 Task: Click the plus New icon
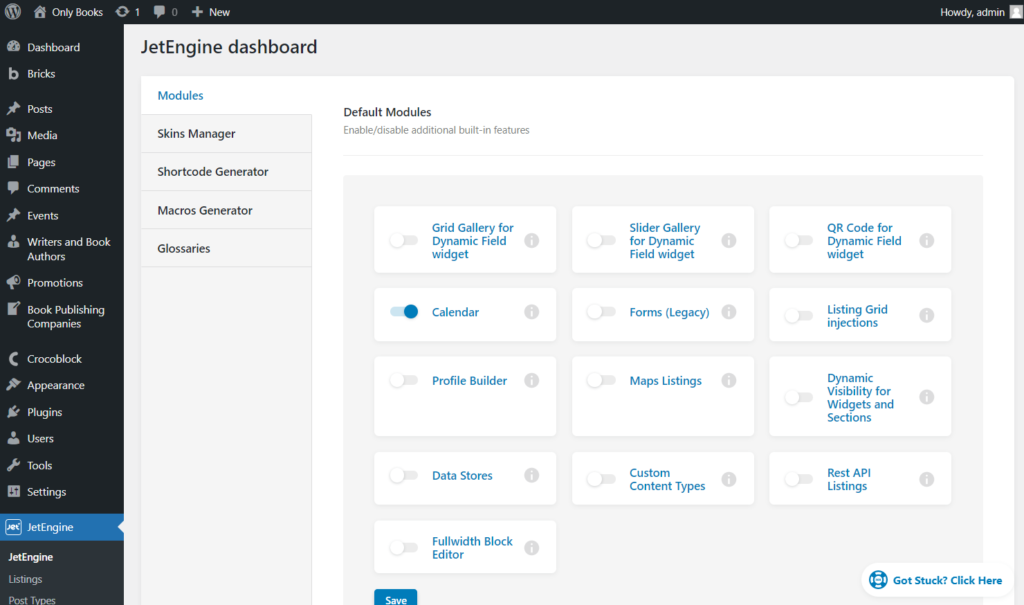[x=197, y=12]
